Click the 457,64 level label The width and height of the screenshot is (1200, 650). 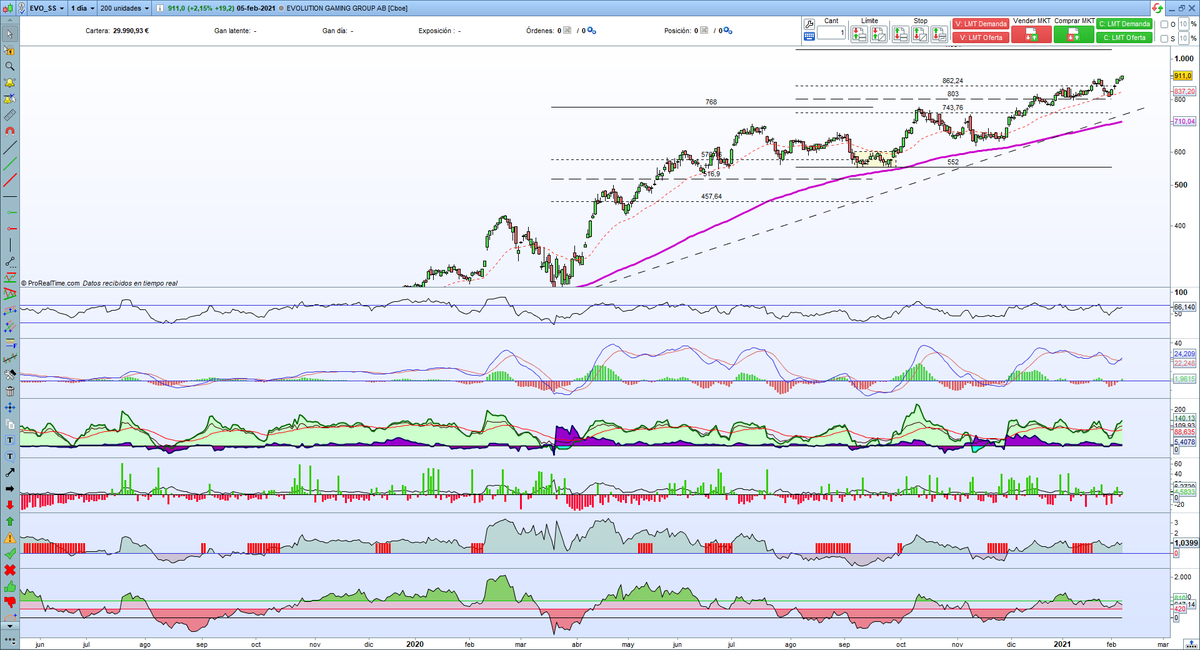click(712, 196)
